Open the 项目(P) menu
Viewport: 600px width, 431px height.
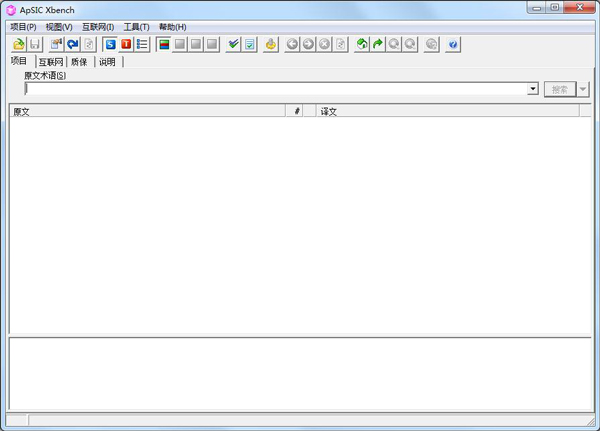pyautogui.click(x=23, y=27)
